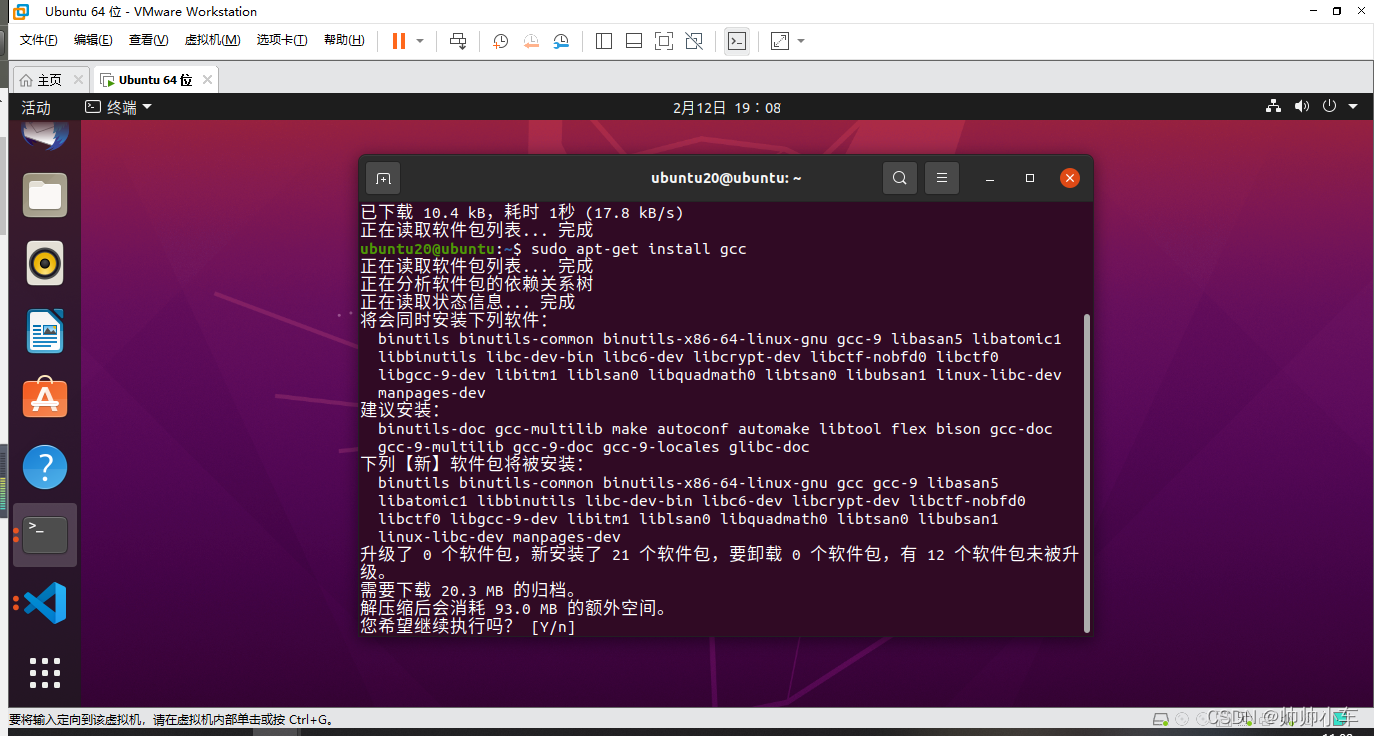This screenshot has height=736, width=1374.
Task: Click the terminal vertical scrollbar
Action: click(x=1087, y=473)
